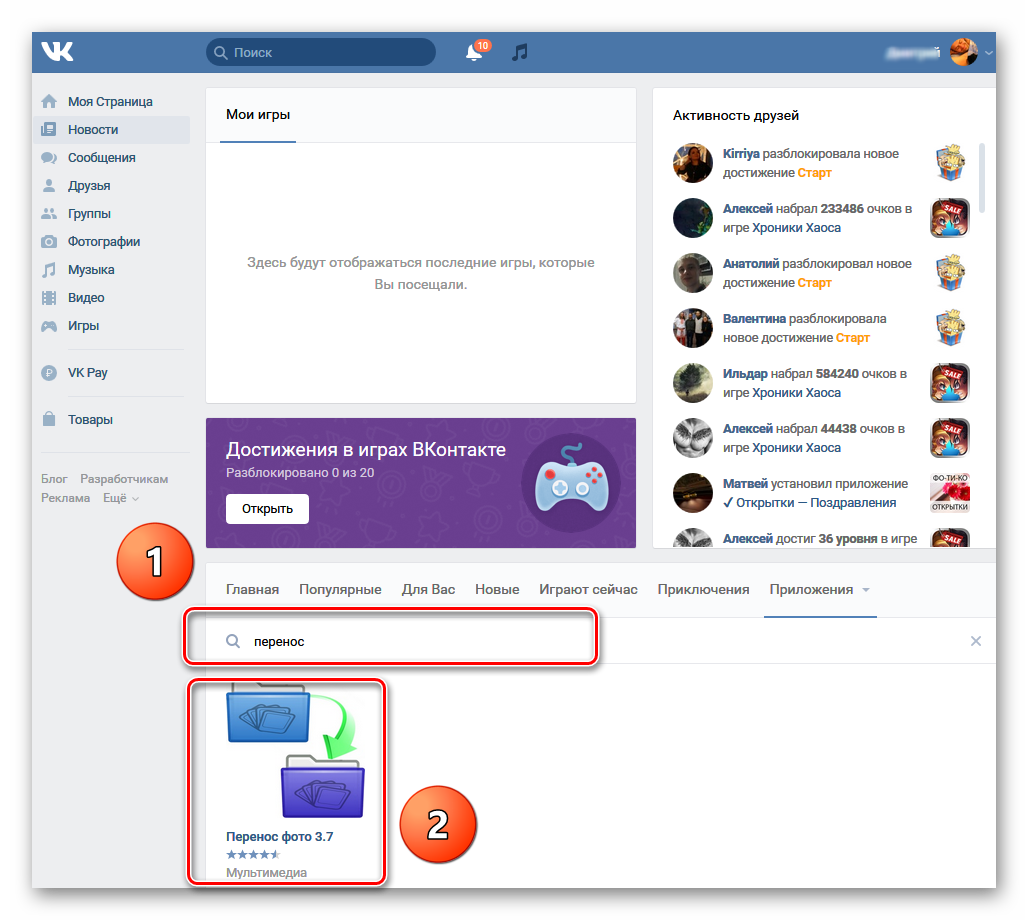Click Открыть button on achievements banner
The height and width of the screenshot is (920, 1028).
(267, 509)
